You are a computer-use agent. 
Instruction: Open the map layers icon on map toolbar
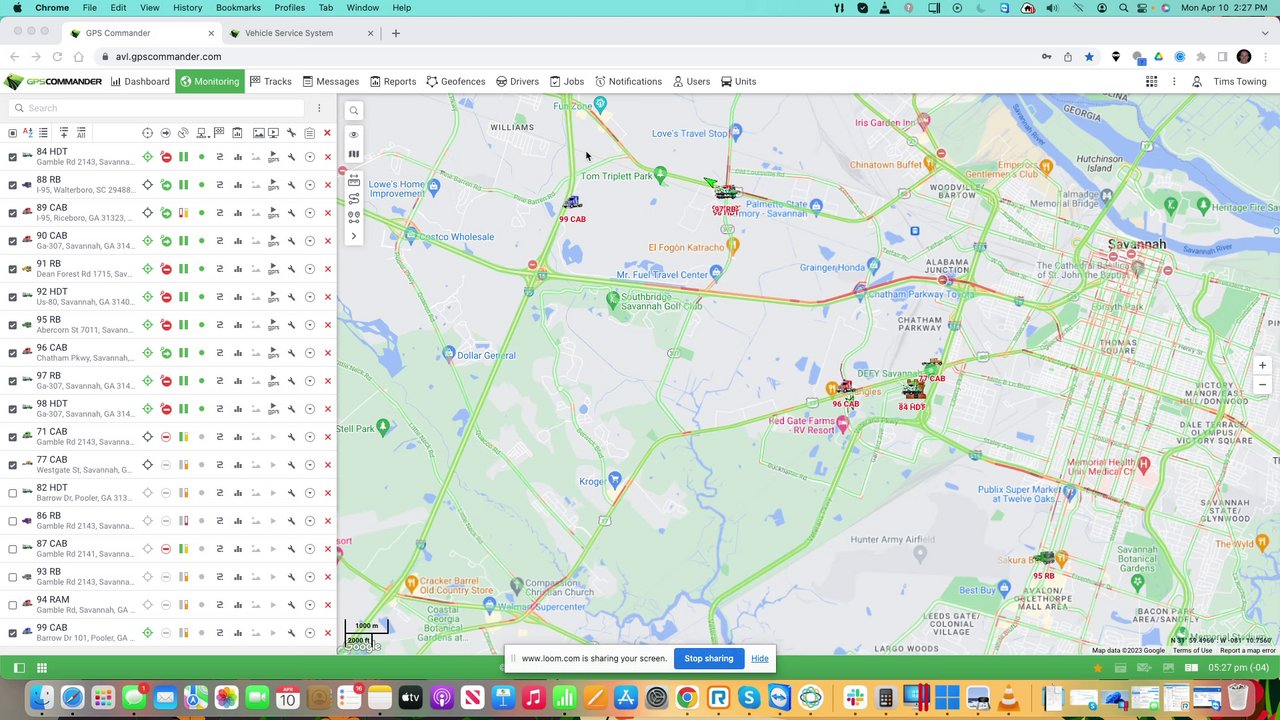(x=353, y=154)
